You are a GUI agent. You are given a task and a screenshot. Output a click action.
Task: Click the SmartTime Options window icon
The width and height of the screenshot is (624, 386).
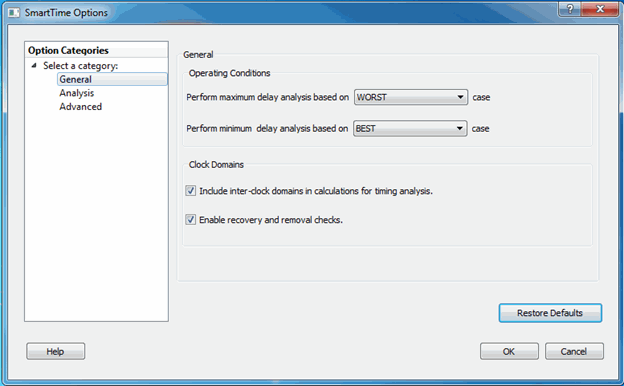tap(14, 13)
